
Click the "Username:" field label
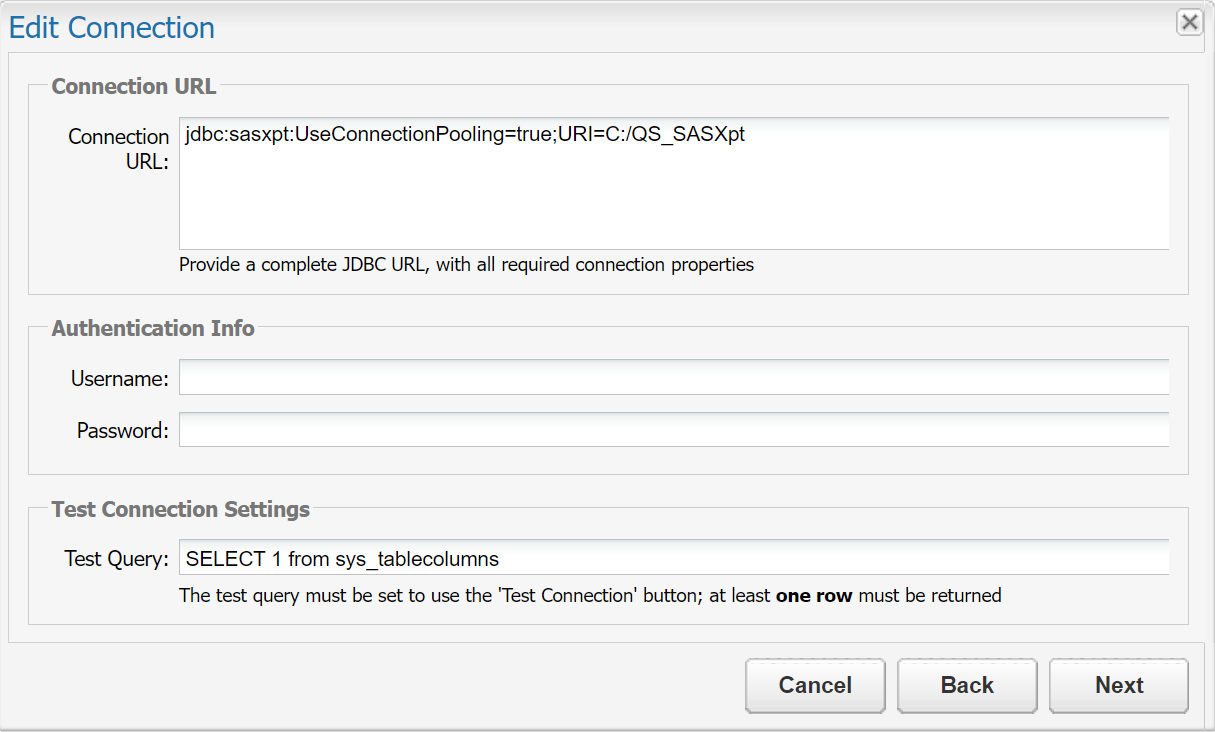(x=119, y=379)
